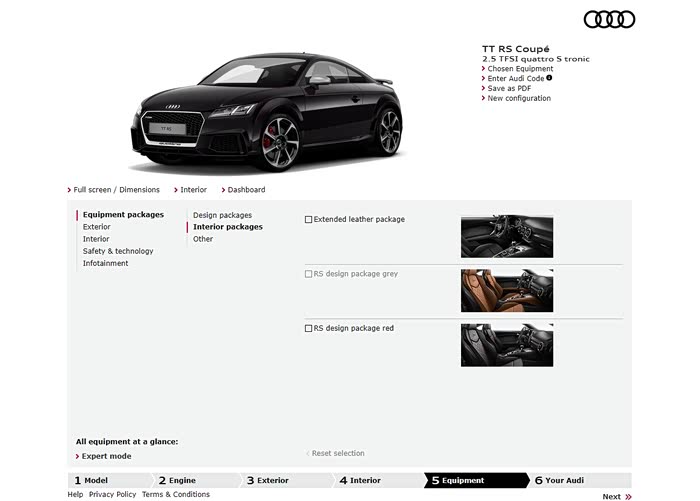Open the RS design package grey thumbnail

click(507, 291)
